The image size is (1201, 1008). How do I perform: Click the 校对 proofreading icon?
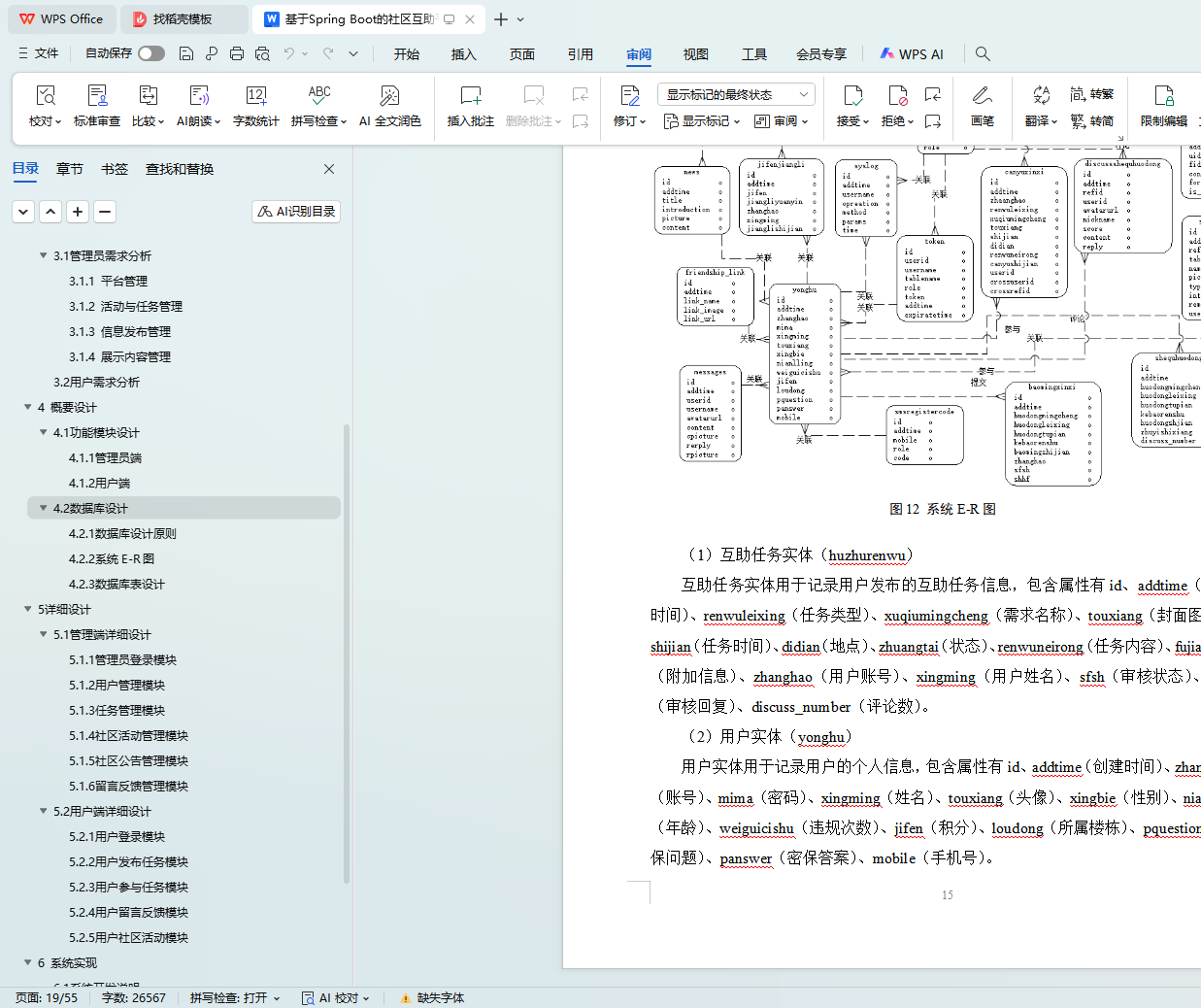[45, 96]
